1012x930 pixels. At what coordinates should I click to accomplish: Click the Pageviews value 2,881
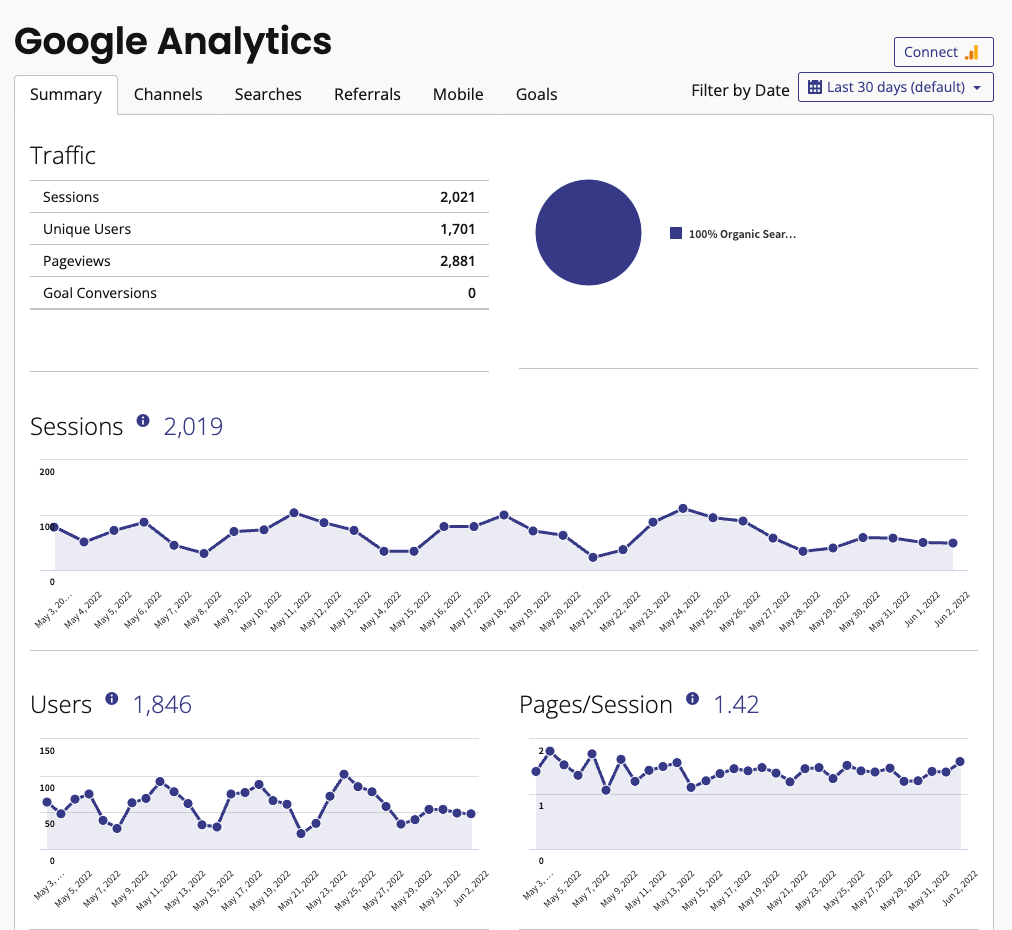point(458,261)
